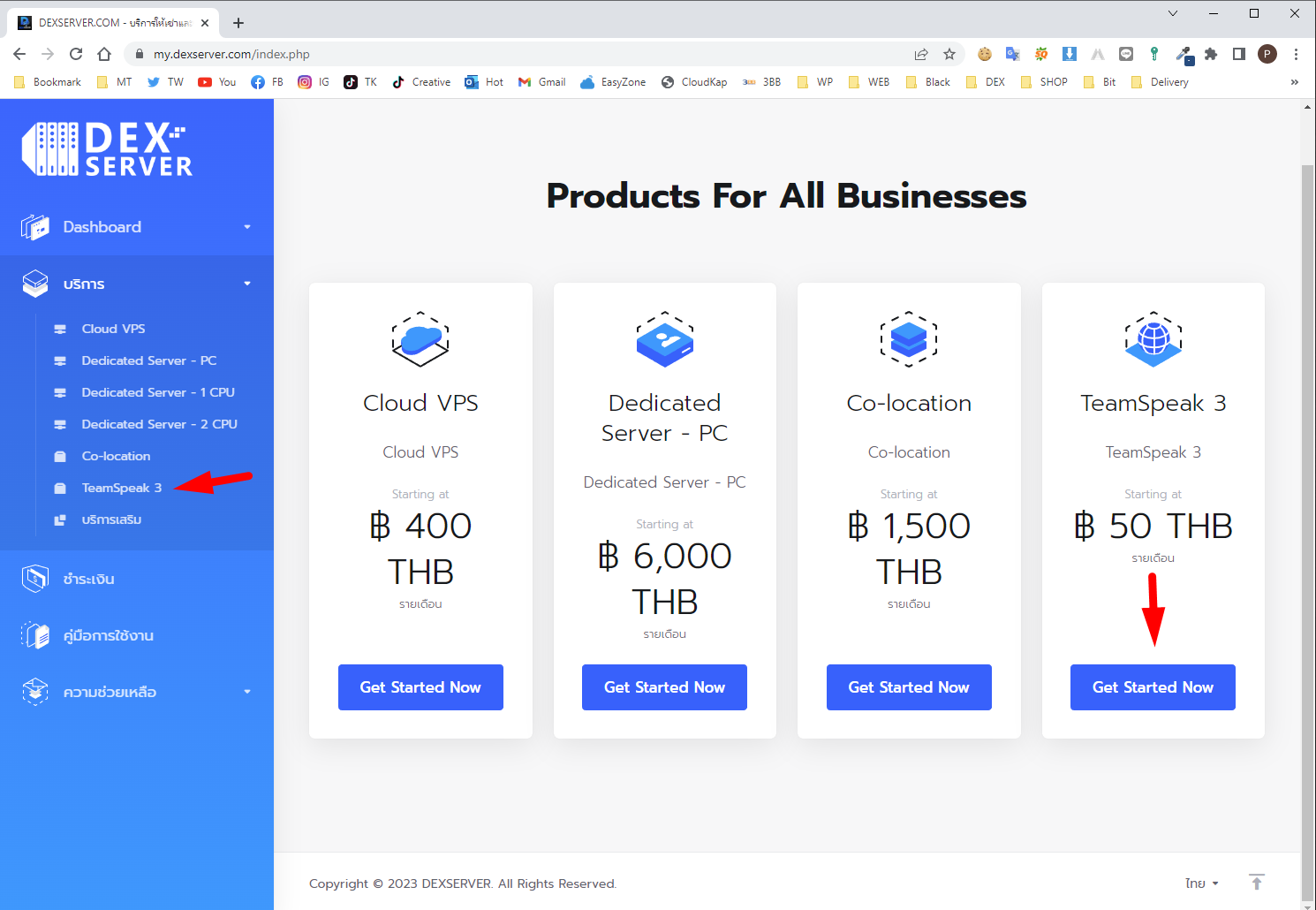Open Dedicated Server - 1 CPU menu item

coord(157,392)
